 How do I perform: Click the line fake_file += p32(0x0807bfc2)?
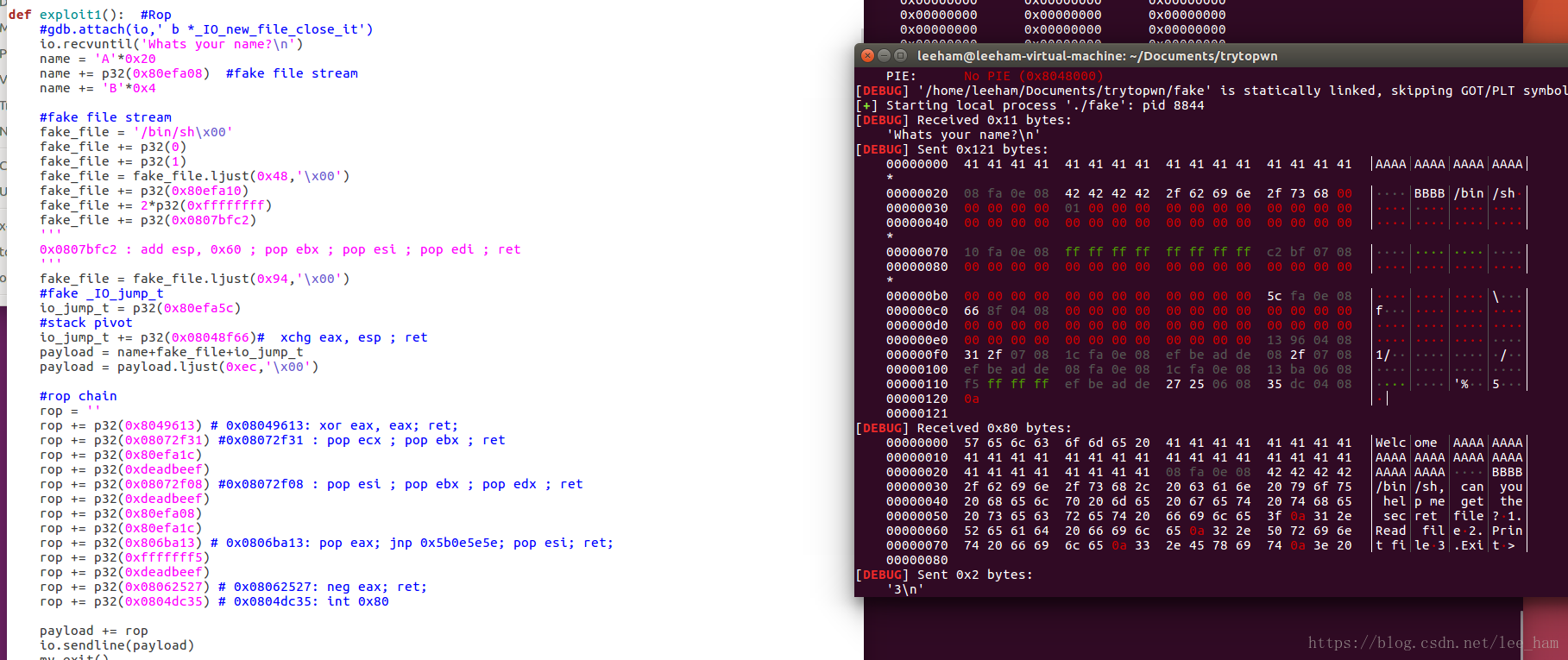click(x=148, y=220)
